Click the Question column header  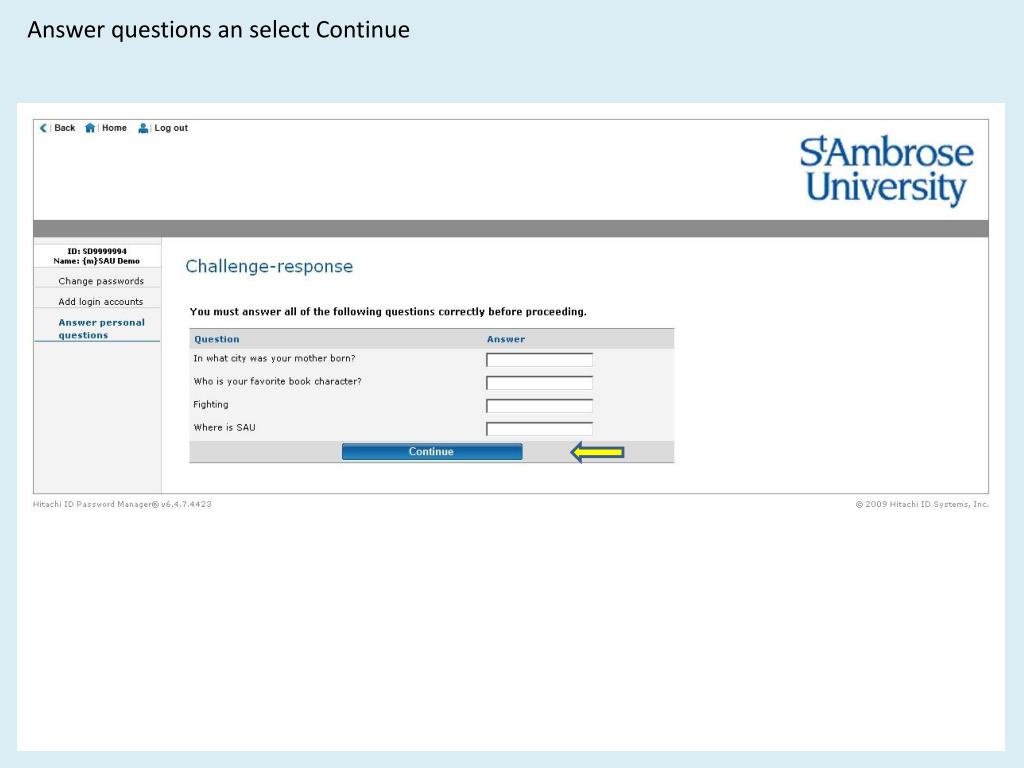click(x=217, y=339)
